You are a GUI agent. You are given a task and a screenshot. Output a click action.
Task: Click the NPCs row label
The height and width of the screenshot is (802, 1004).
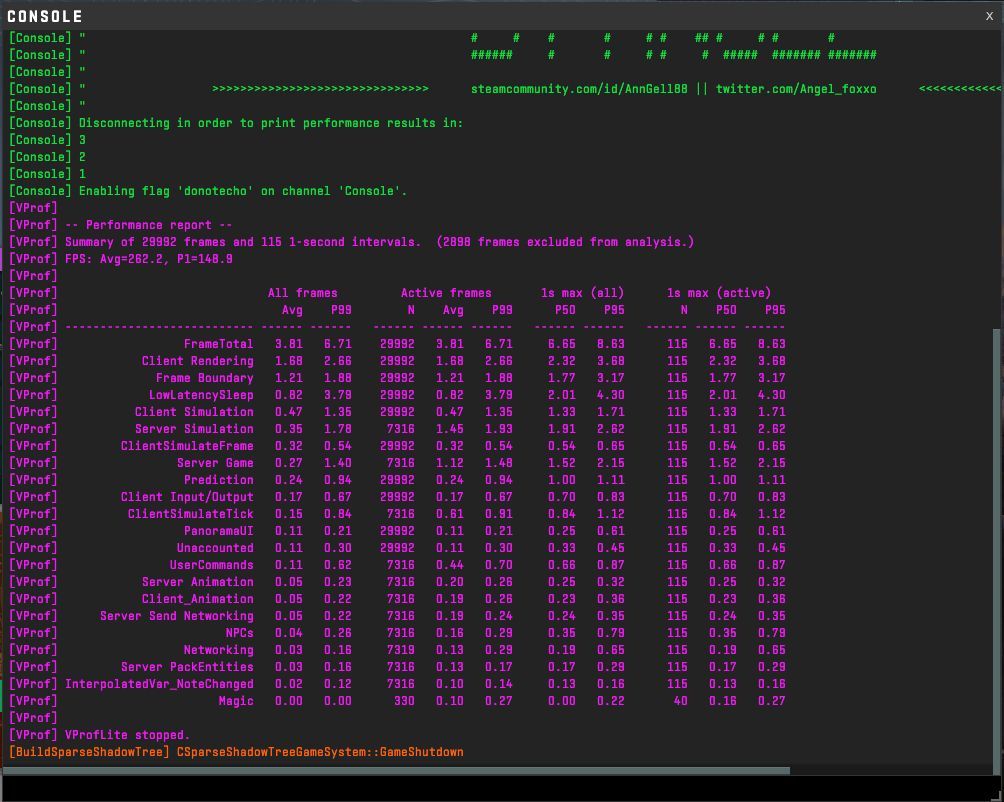point(239,632)
